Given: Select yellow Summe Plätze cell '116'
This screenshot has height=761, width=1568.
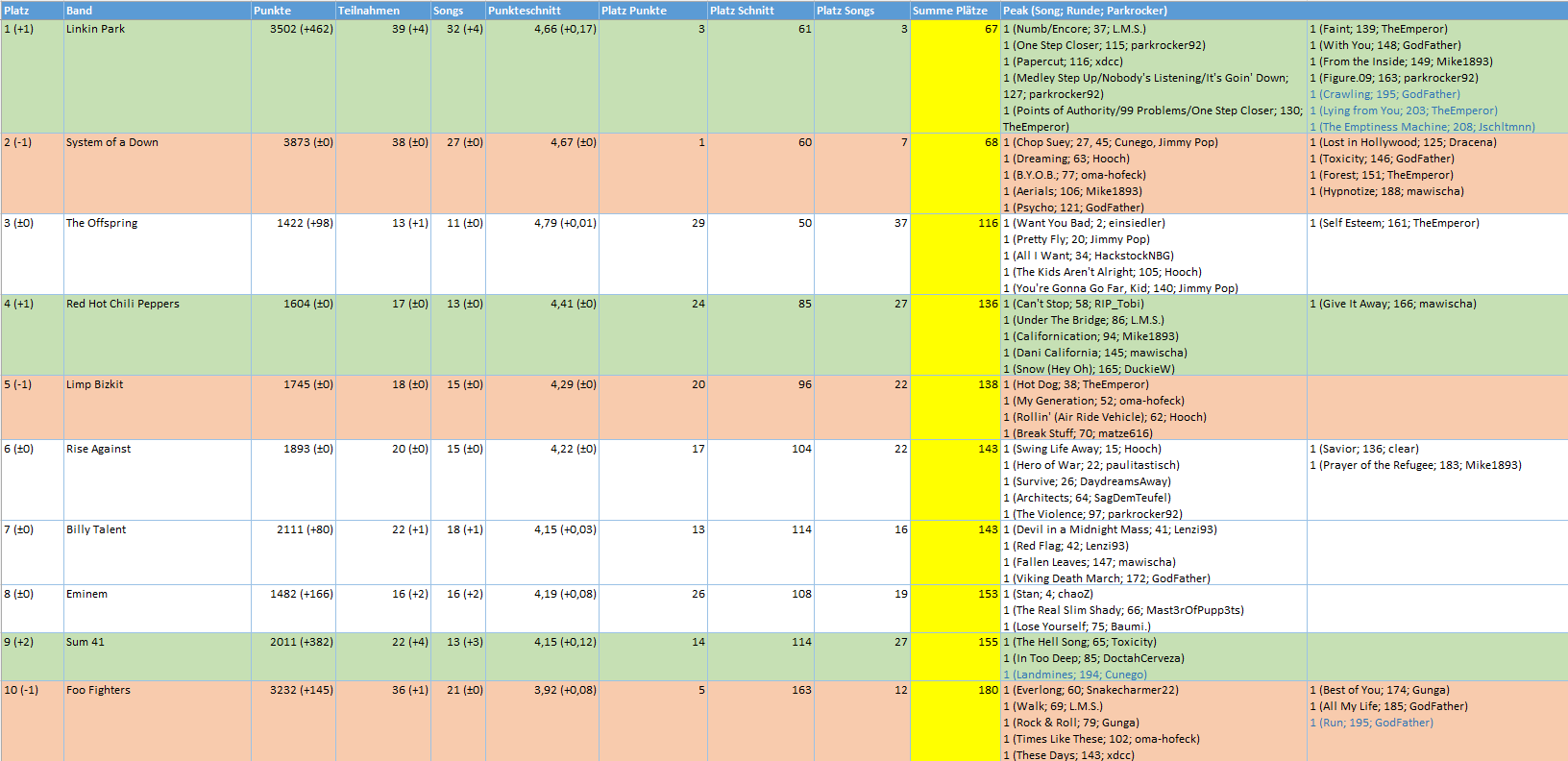Looking at the screenshot, I should 955,255.
